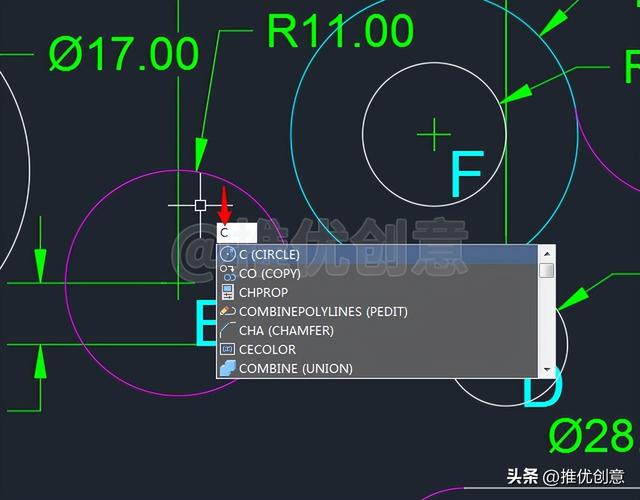Screen dimensions: 640x500
Task: Select COMBINEPOLYLINES (PEDIT) suggestion
Action: [378, 311]
